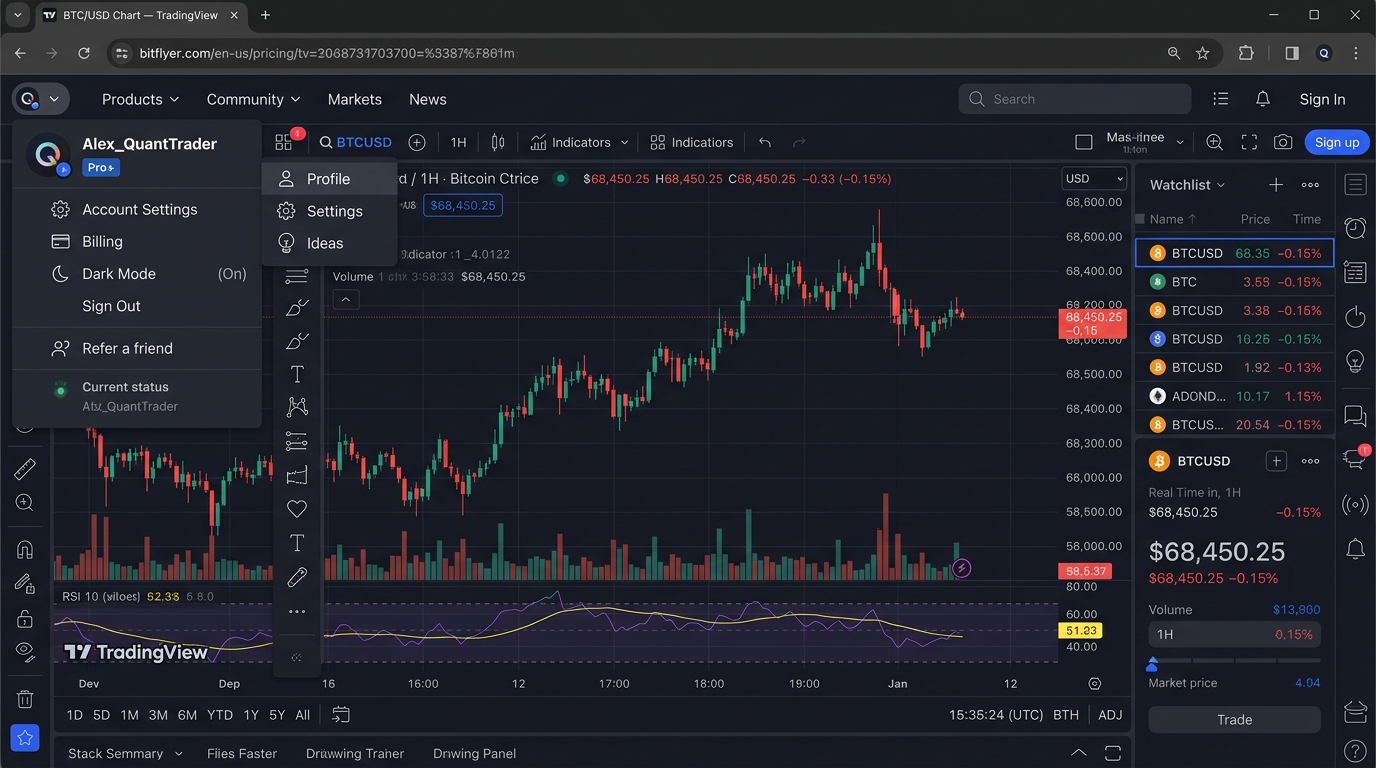Viewport: 1376px width, 768px height.
Task: Select the ruler measure tool in left sidebar
Action: (25, 468)
